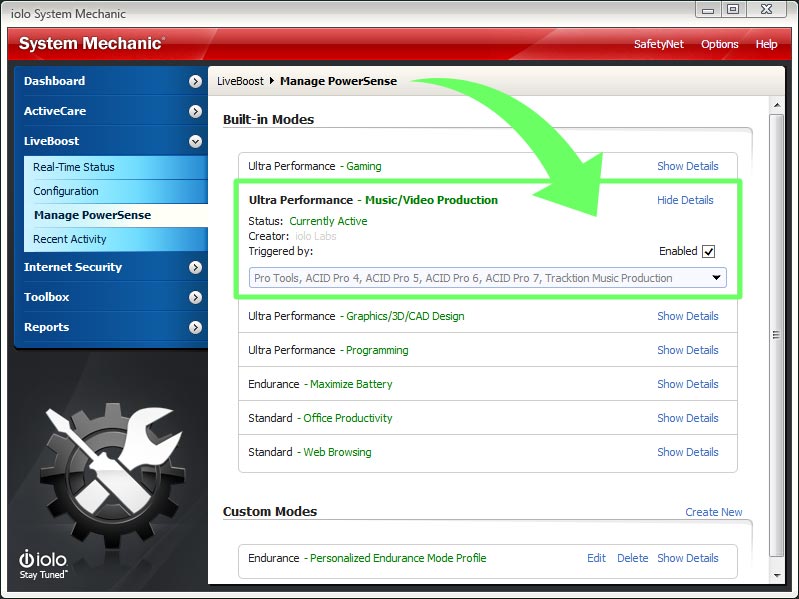The image size is (799, 599).
Task: Click Currently Active status text
Action: point(328,221)
